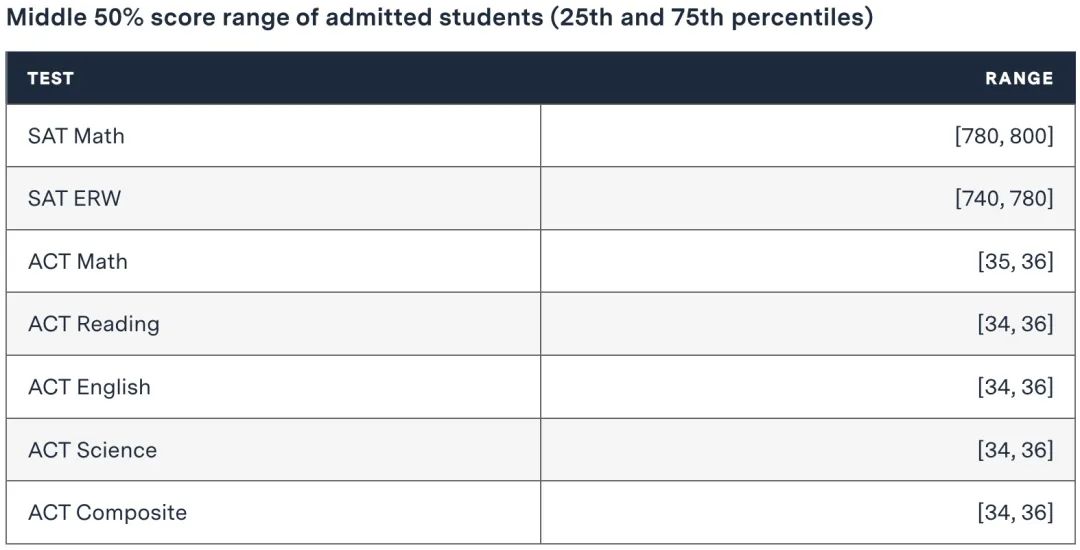Screen dimensions: 1080x550
Task: Click the TEST column header
Action: pyautogui.click(x=51, y=78)
